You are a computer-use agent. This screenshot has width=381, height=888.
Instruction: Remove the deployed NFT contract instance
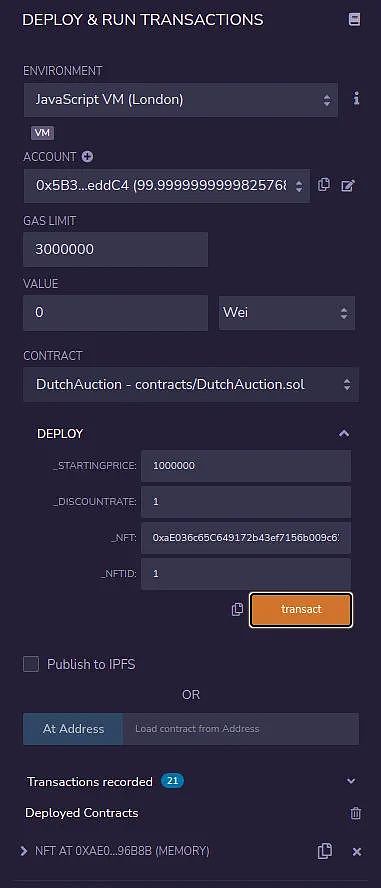(357, 851)
